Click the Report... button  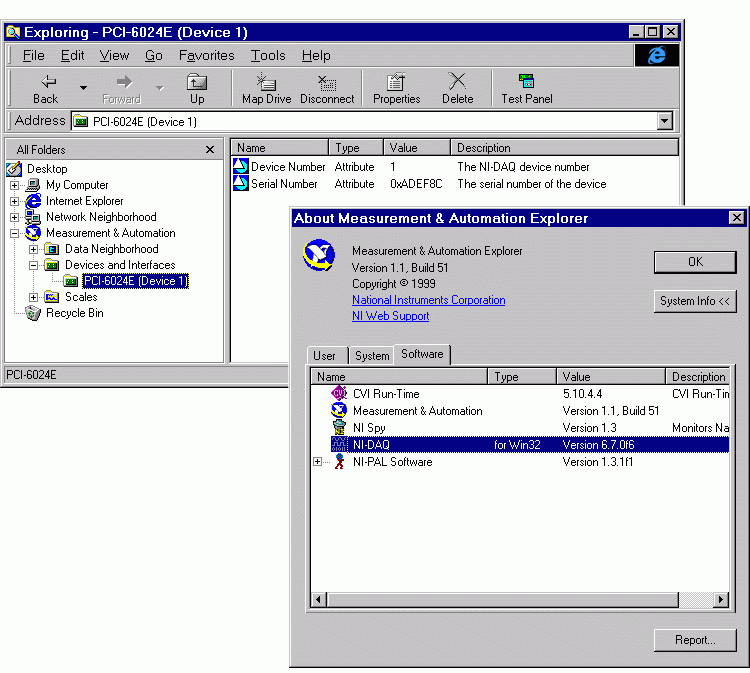[694, 640]
